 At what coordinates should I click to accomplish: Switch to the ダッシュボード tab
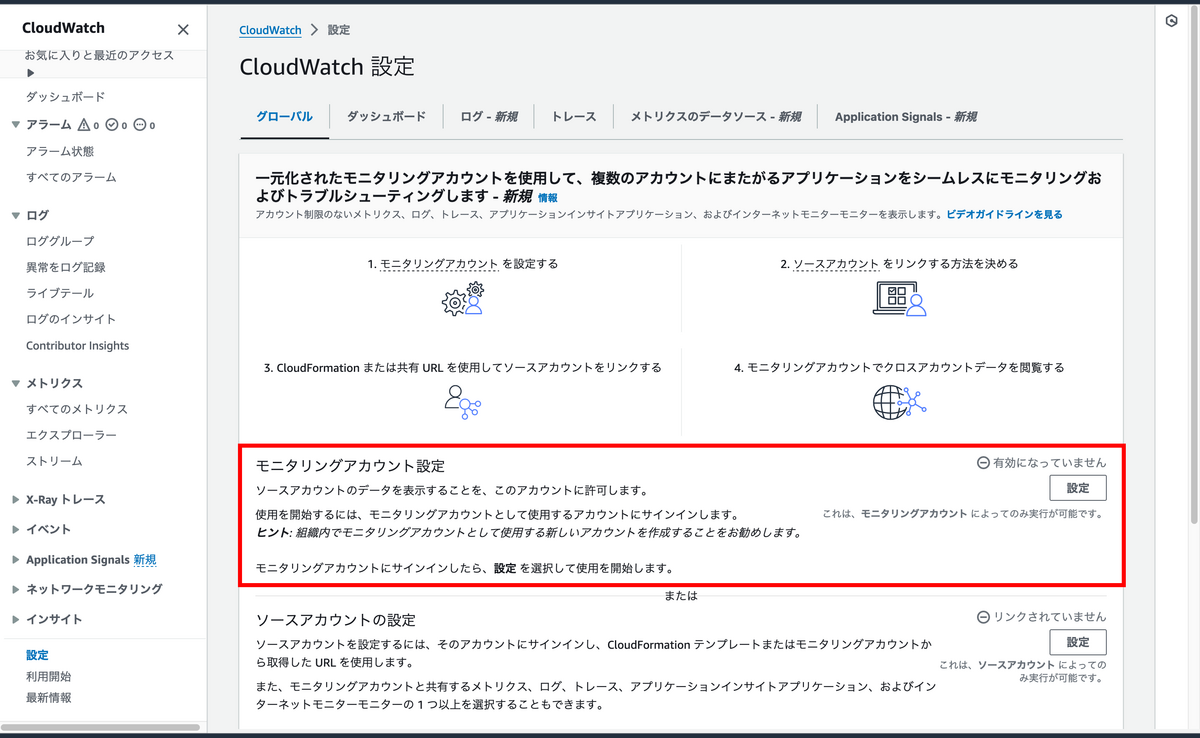click(386, 117)
